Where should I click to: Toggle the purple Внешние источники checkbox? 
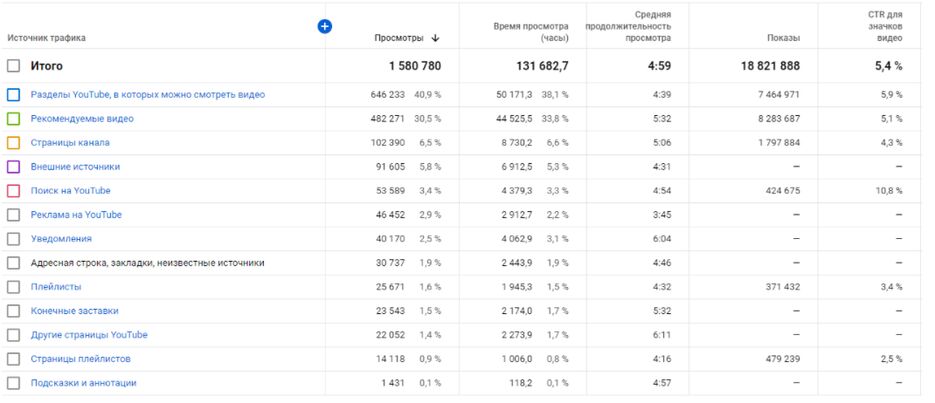pyautogui.click(x=13, y=167)
